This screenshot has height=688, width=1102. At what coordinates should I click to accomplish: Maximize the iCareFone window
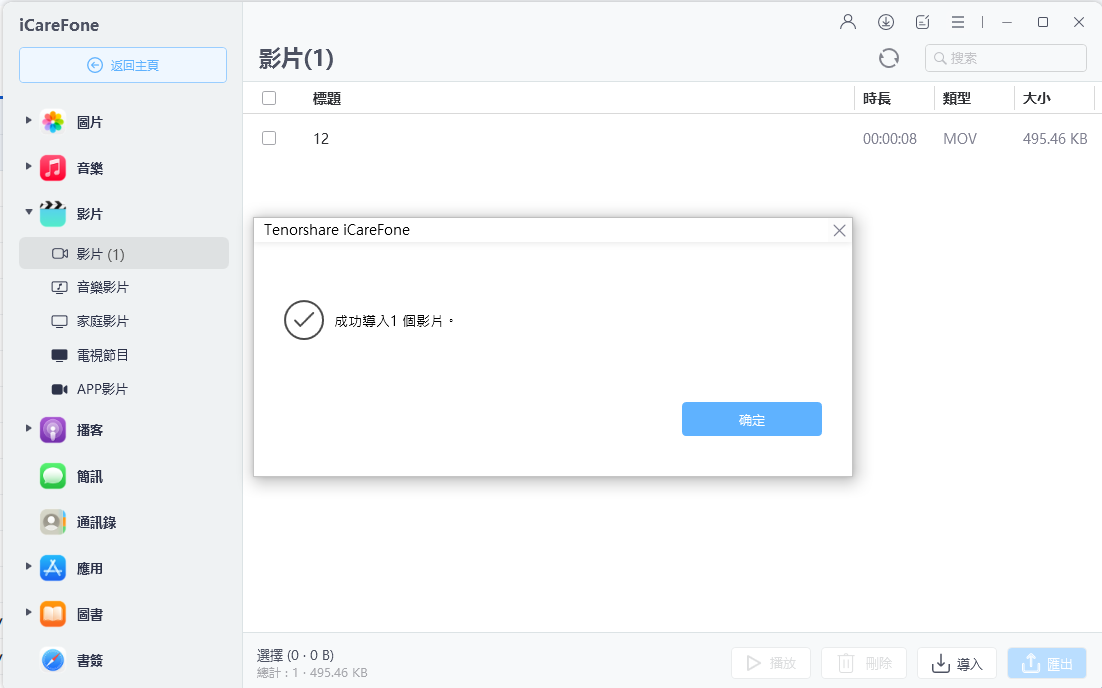point(1043,22)
